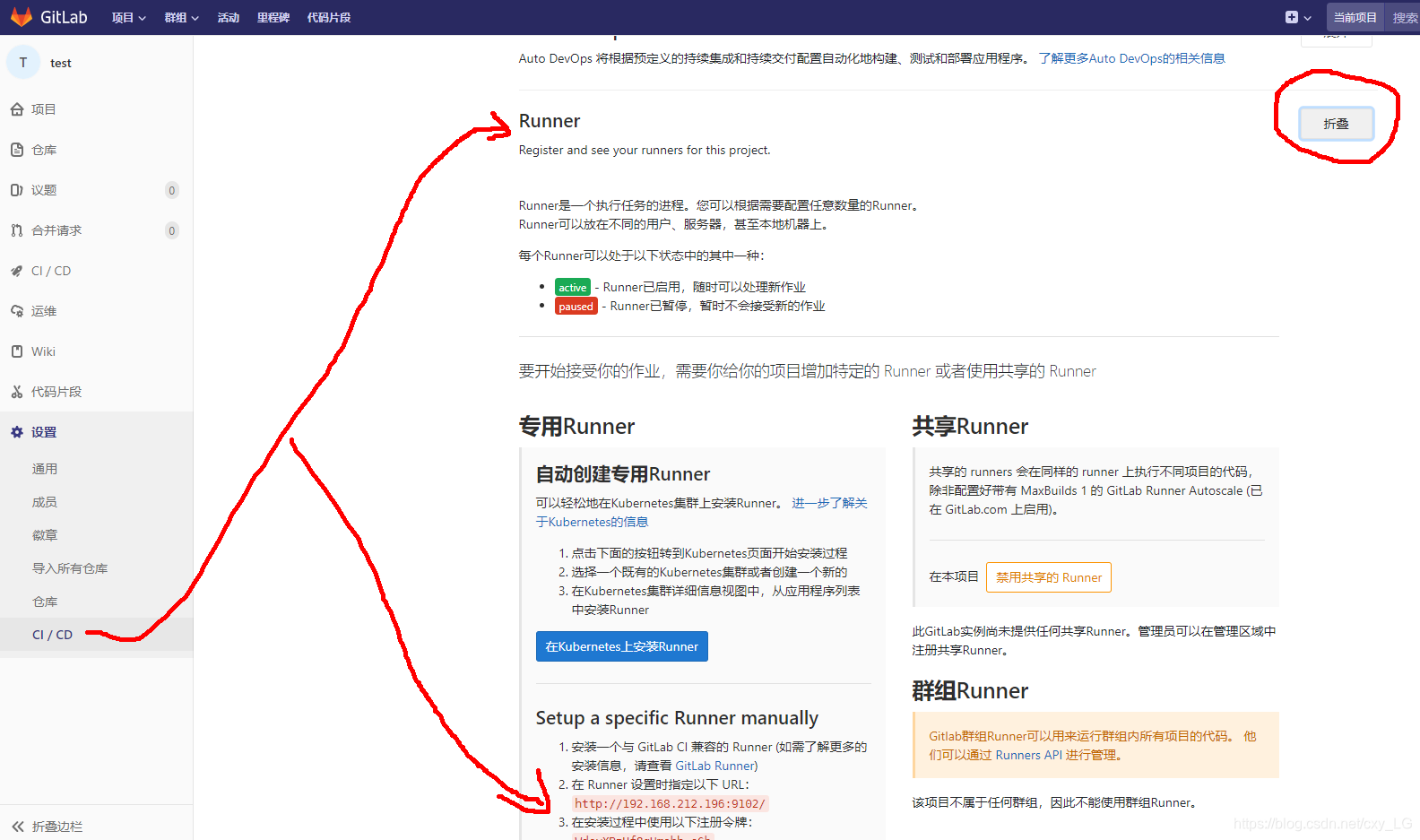Click the GitLab fox logo
1420x840 pixels.
[x=21, y=17]
